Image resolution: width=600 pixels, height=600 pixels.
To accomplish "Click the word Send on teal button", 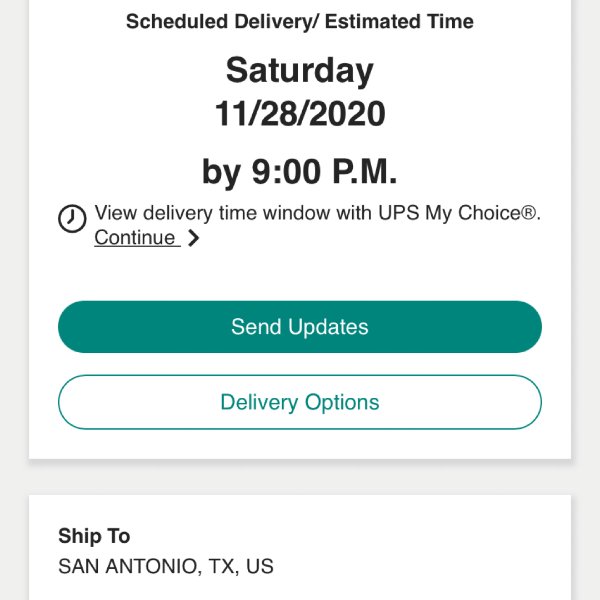I will pos(256,327).
